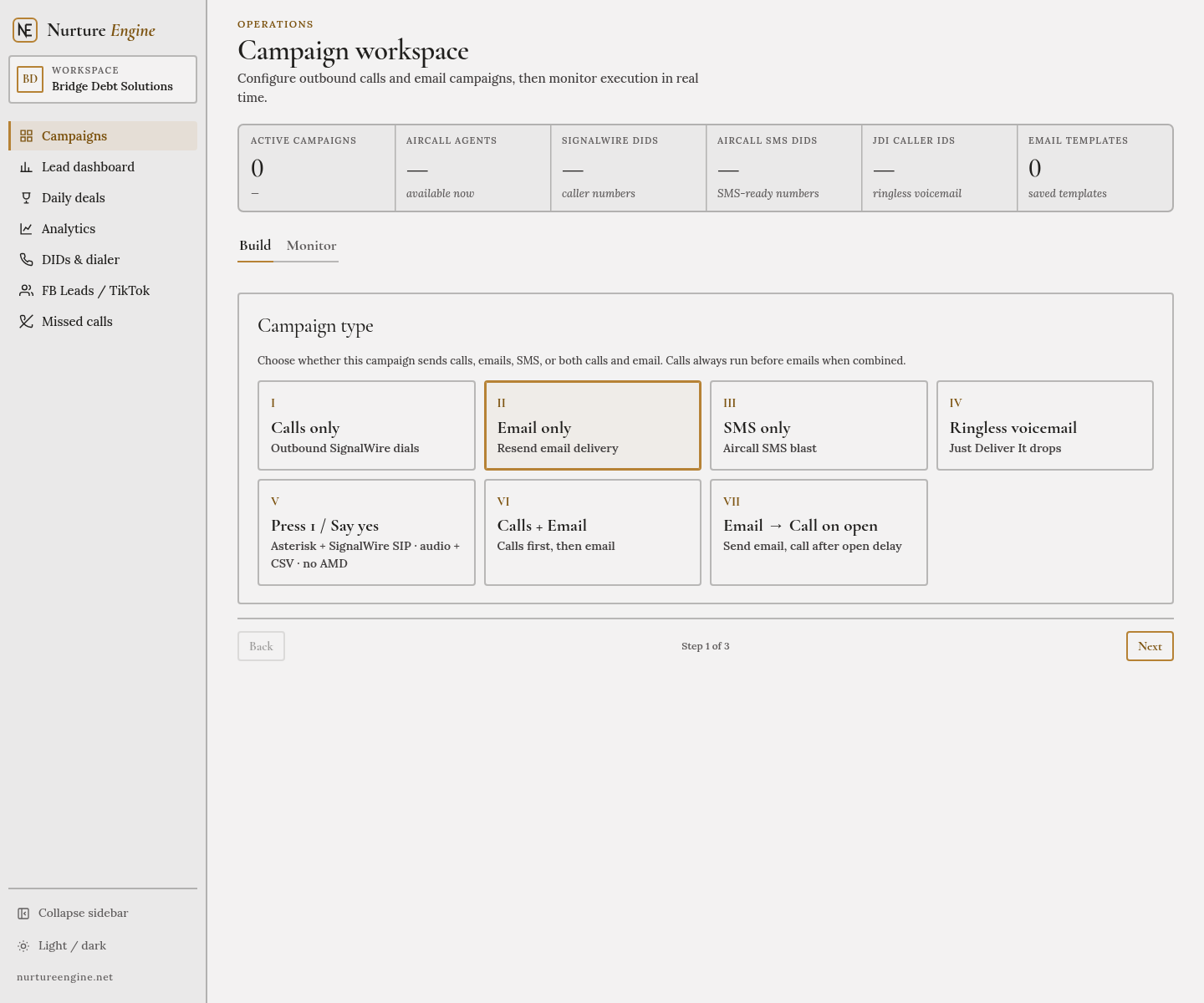Screen dimensions: 1204x1003
Task: Click the Daily deals trophy icon
Action: [26, 198]
